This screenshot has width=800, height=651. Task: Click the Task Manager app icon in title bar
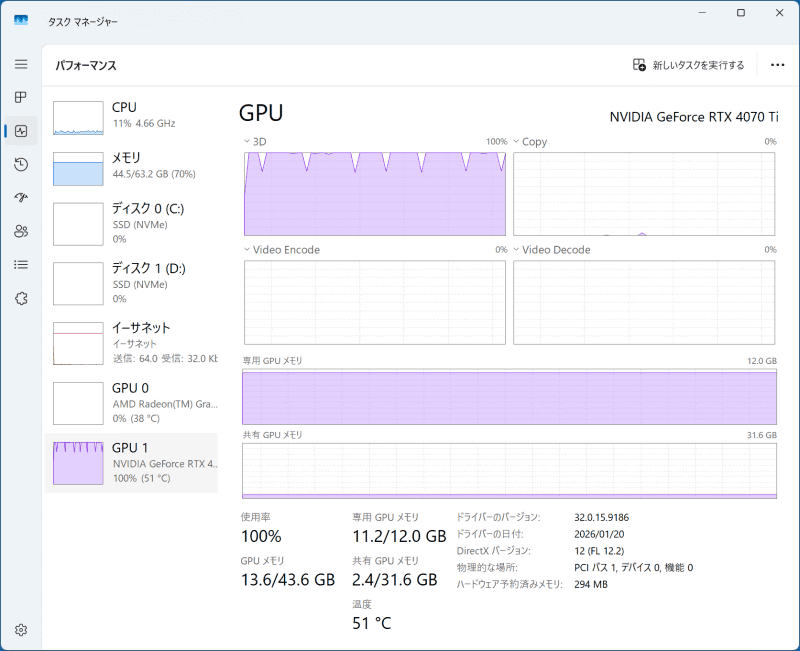[21, 20]
